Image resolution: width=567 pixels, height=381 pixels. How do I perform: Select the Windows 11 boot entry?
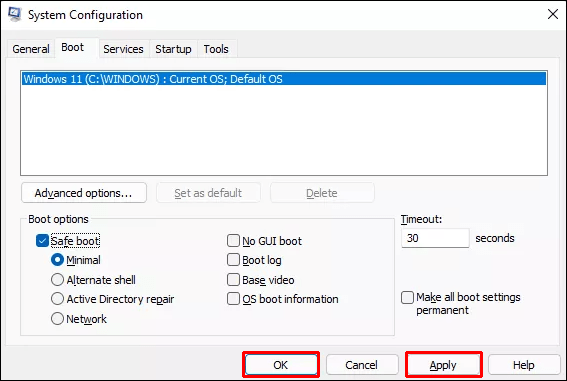pos(284,79)
